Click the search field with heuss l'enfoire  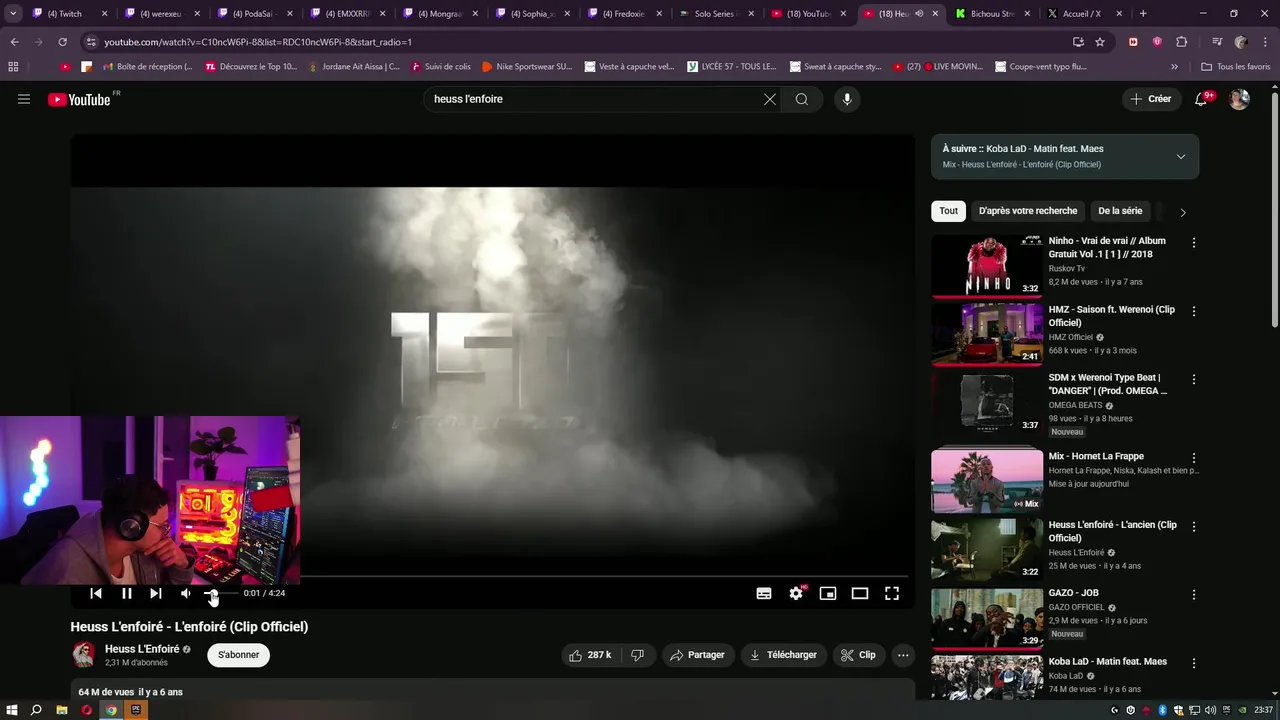[596, 99]
